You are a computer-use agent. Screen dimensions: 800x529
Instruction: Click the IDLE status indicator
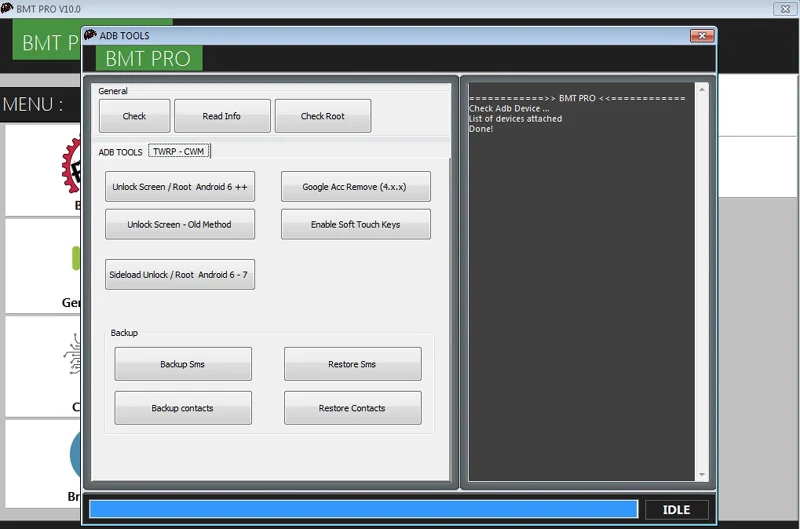[677, 510]
